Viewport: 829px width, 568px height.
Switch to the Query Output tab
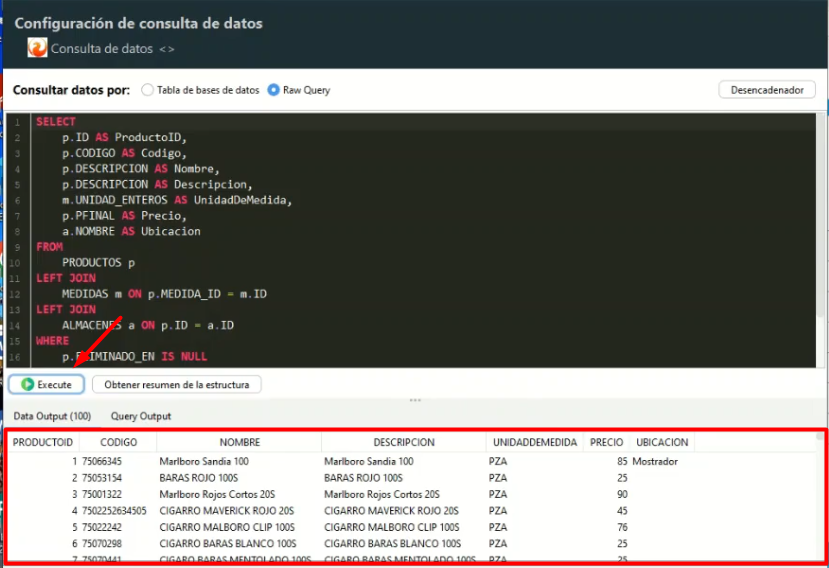click(141, 416)
